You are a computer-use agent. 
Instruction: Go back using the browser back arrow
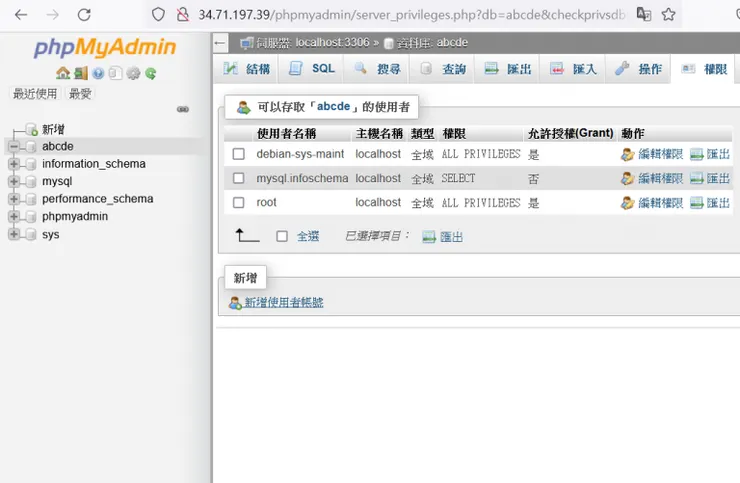pos(21,15)
